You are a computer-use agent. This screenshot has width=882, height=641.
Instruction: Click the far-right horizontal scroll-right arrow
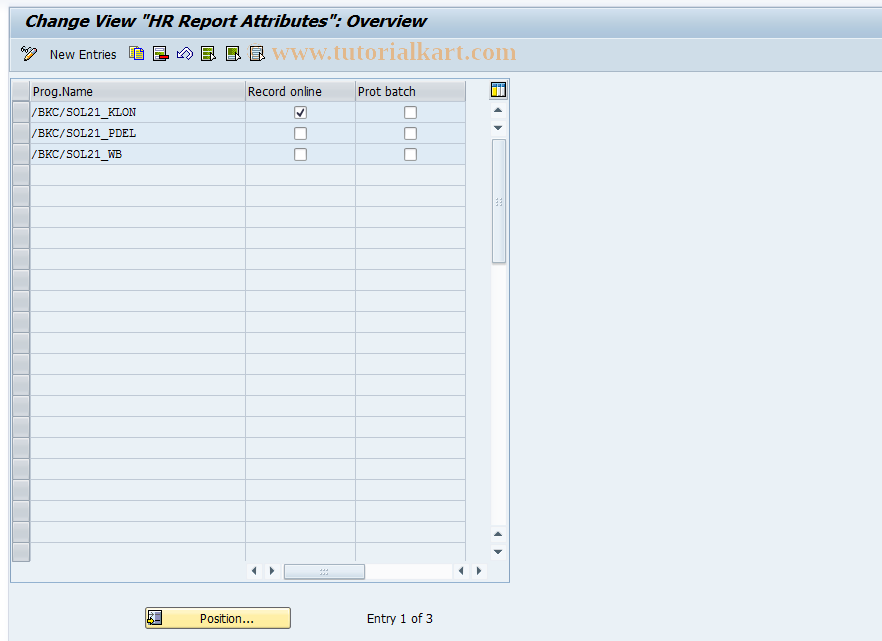pyautogui.click(x=479, y=571)
